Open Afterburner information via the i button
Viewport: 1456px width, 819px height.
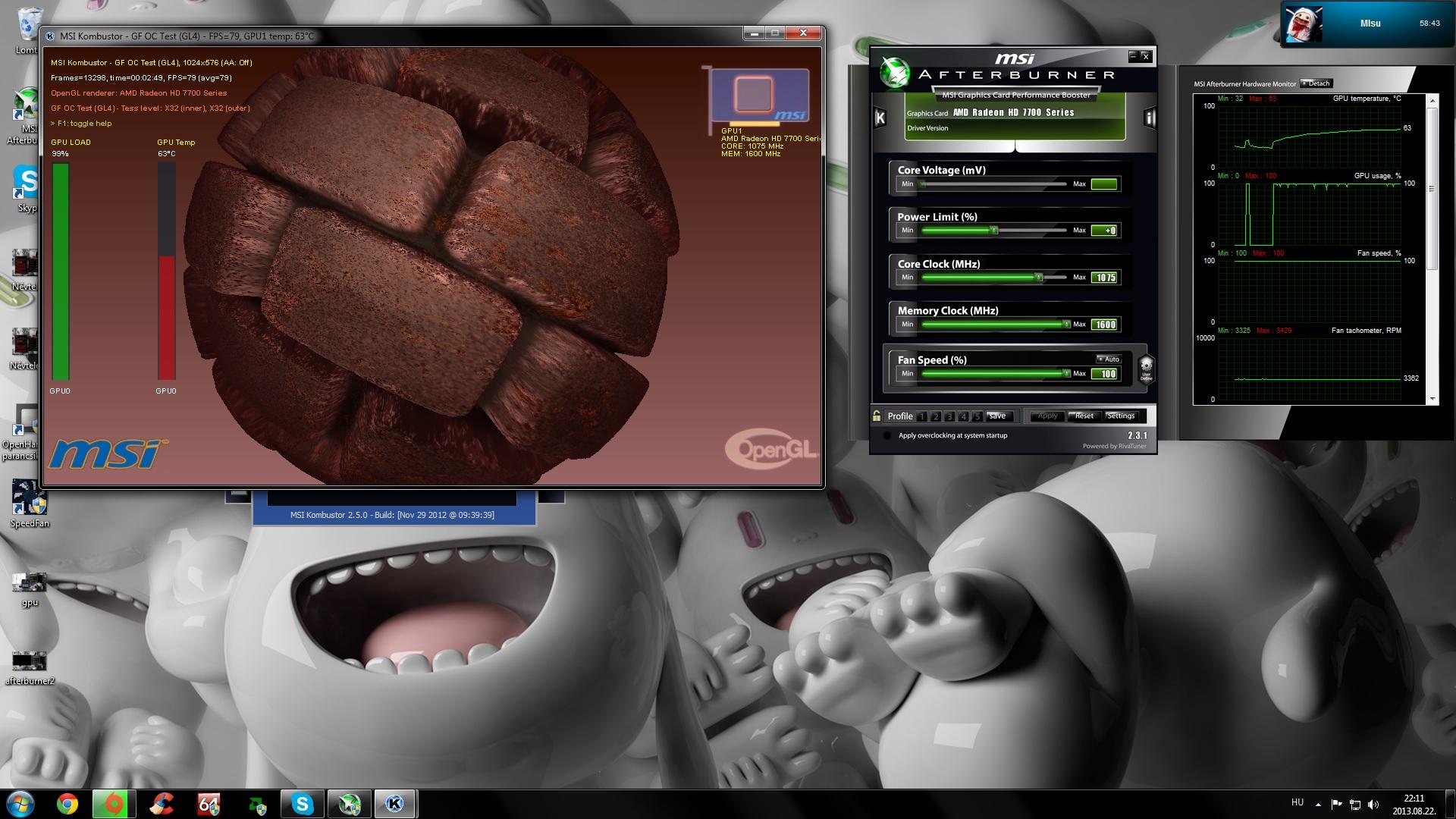coord(1150,118)
